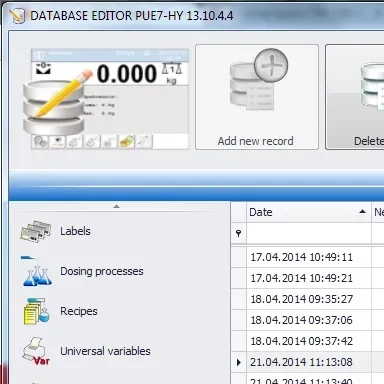Viewport: 384px width, 384px height.
Task: Select row 21.04.2014 11:13:08
Action: tap(309, 362)
